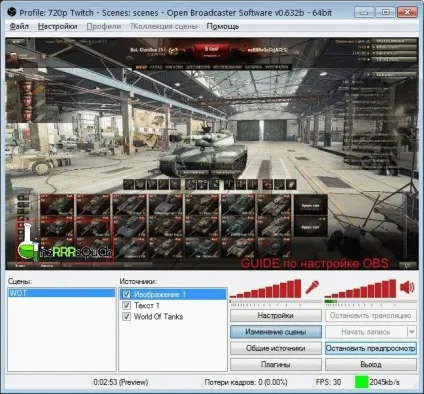Mute the microphone icon
Screen dimensions: 424x394
click(x=312, y=288)
